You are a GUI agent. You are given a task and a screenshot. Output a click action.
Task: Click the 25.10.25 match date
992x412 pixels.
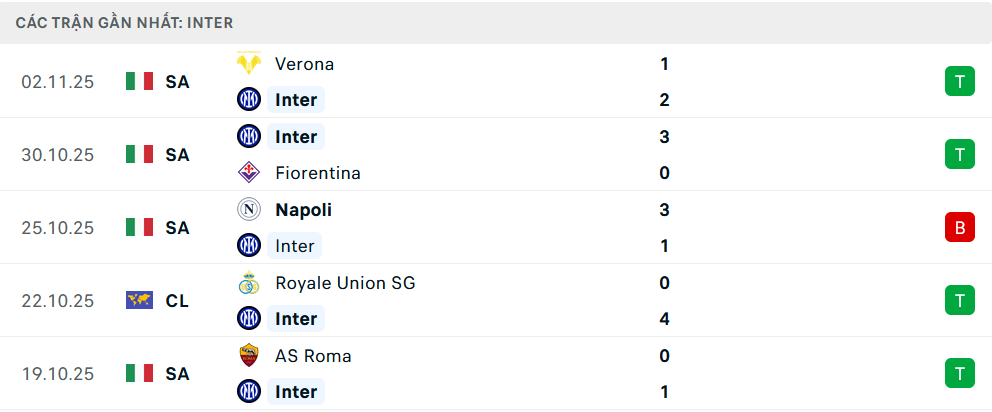click(x=57, y=228)
